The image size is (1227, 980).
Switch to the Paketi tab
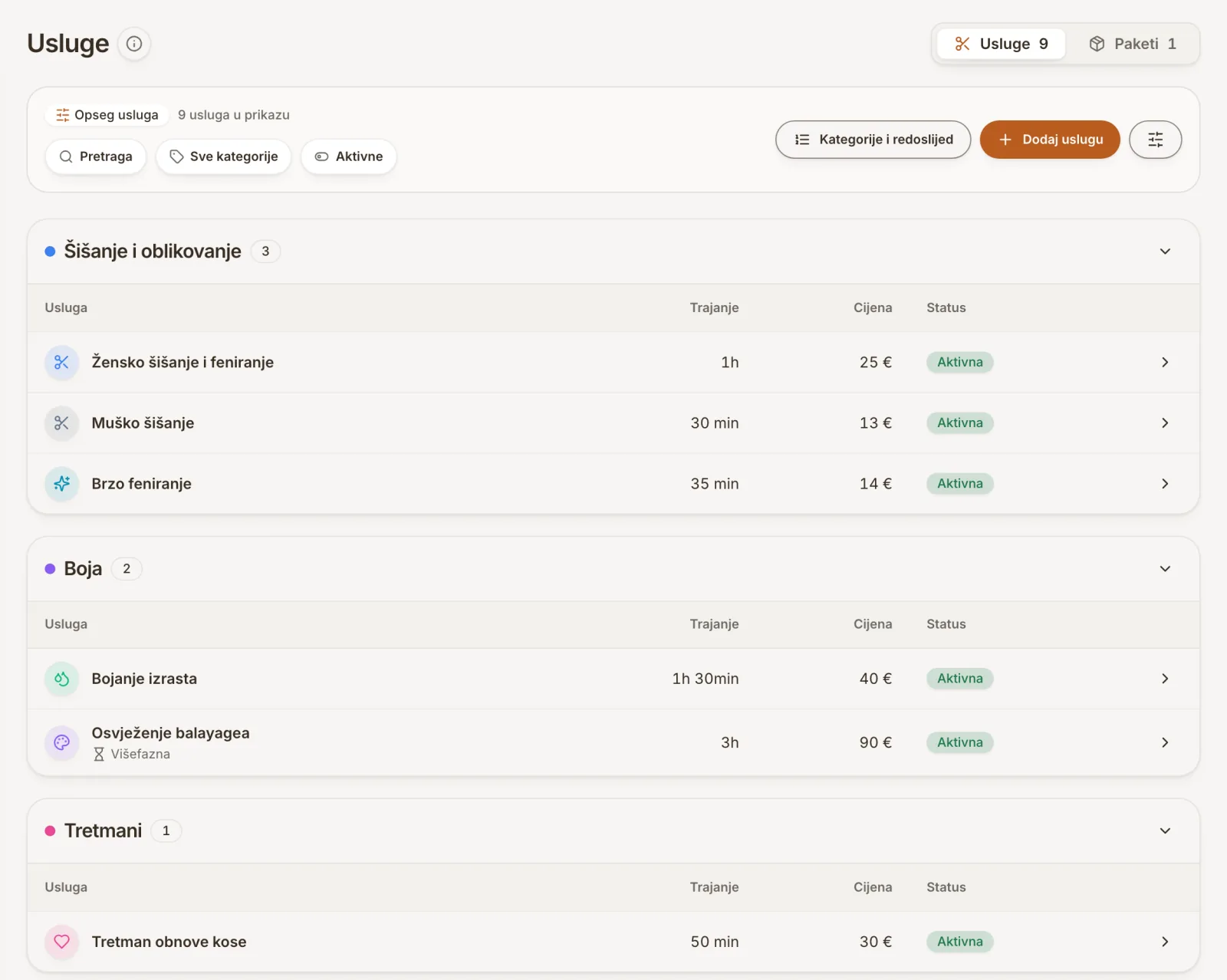pyautogui.click(x=1133, y=44)
